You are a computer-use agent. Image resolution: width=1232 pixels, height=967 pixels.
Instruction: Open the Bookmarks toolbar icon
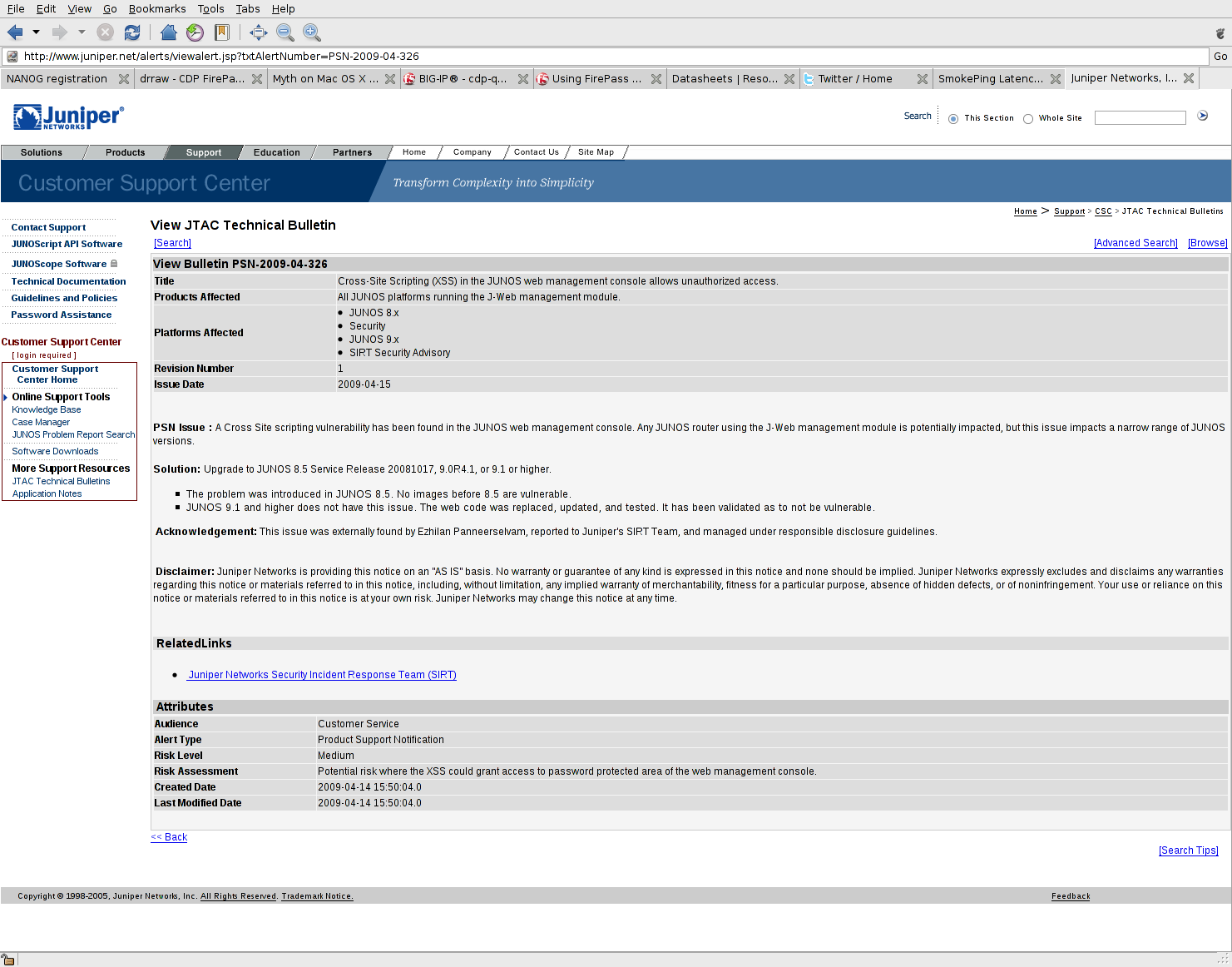[221, 32]
